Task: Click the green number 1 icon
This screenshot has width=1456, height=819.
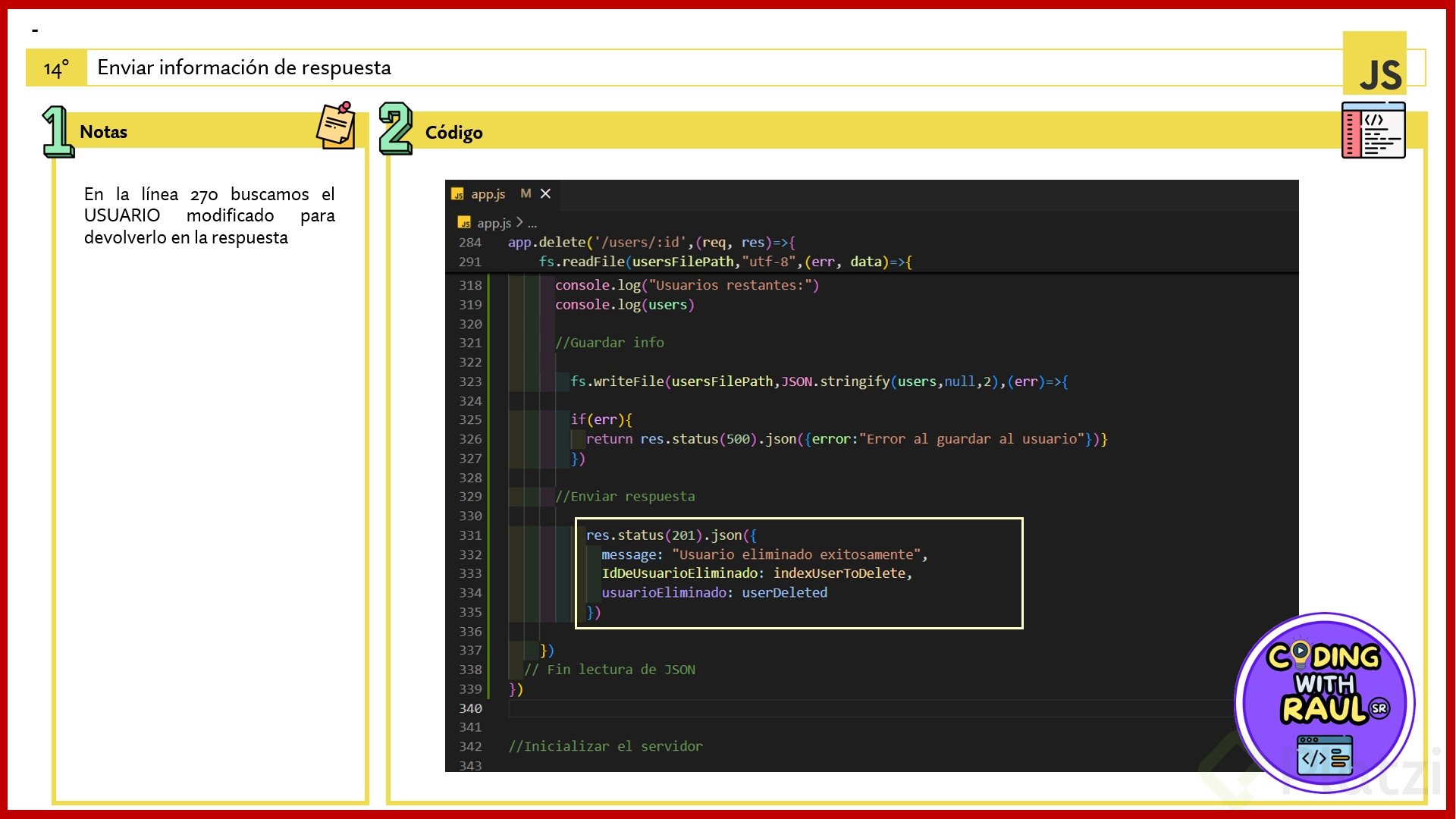Action: tap(57, 131)
